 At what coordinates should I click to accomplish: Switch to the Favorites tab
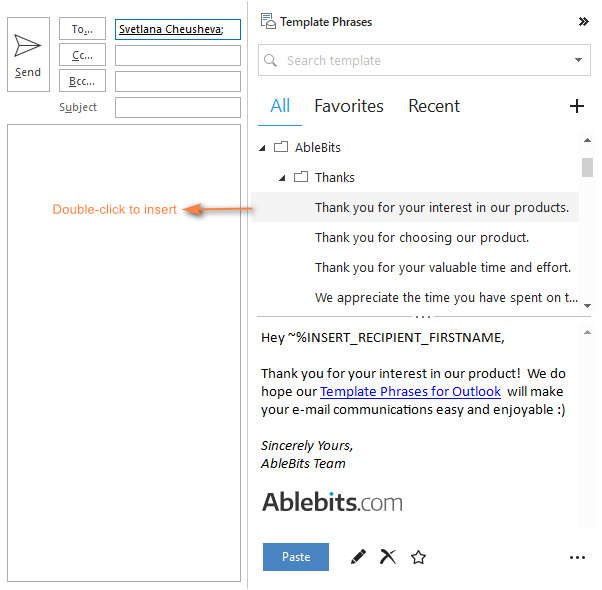(348, 106)
